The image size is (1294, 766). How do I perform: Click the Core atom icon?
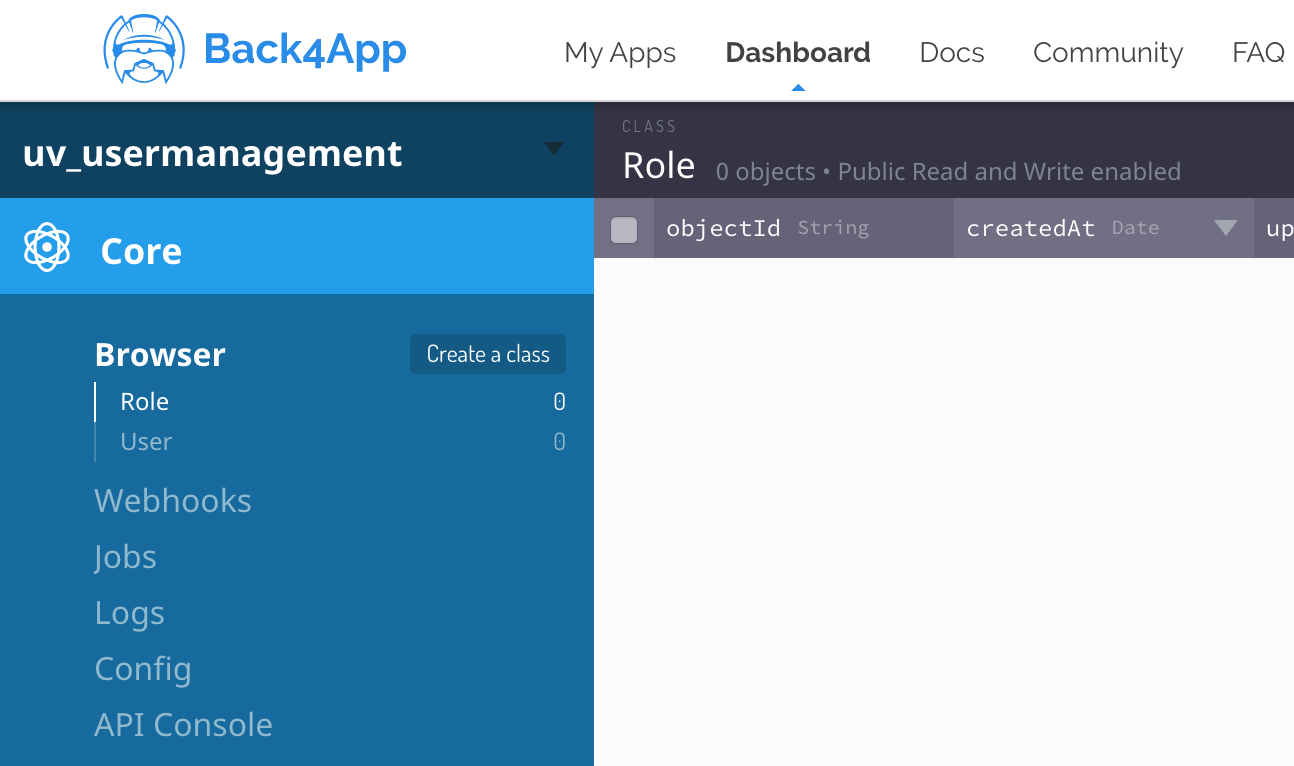[x=47, y=247]
